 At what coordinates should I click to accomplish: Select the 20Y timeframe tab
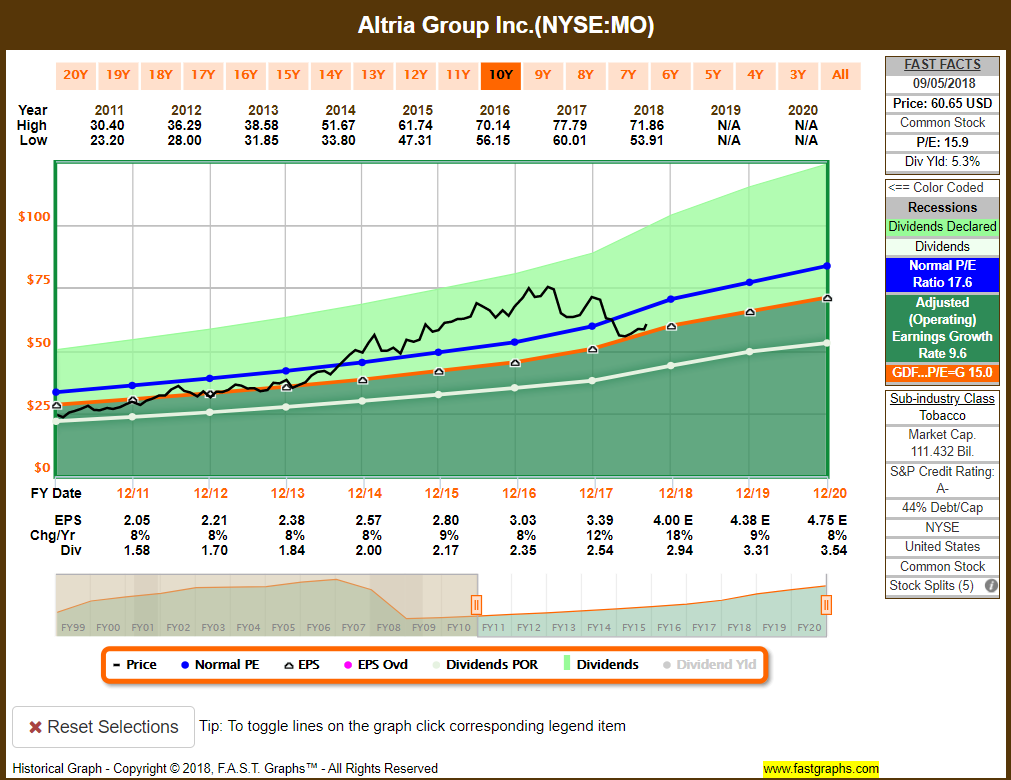pos(75,75)
